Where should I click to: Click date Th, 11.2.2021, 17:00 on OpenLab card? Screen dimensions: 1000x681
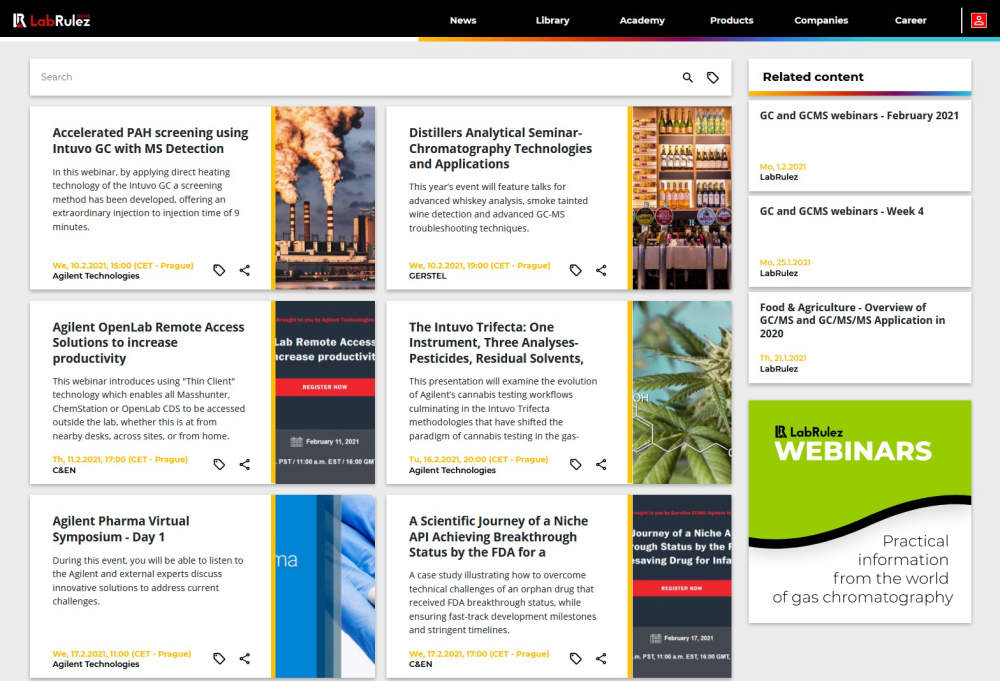coord(120,459)
